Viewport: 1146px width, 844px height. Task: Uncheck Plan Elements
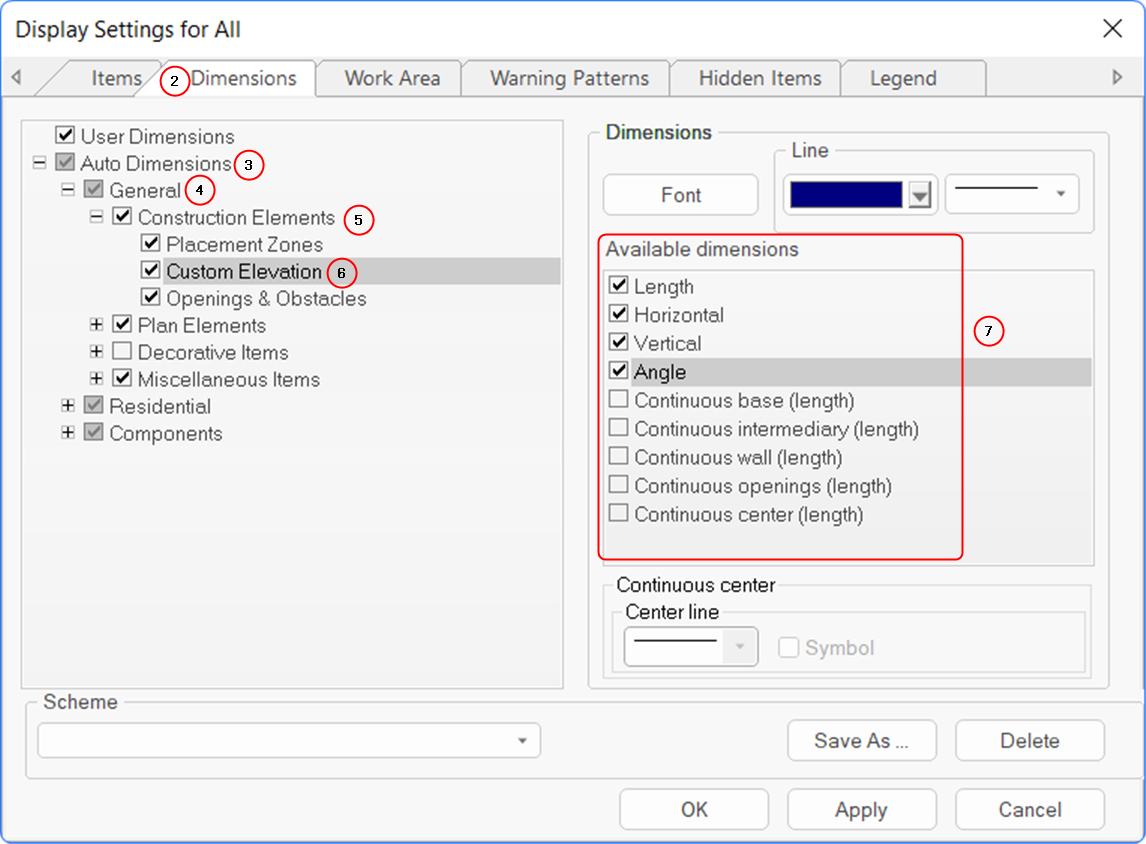pos(122,324)
